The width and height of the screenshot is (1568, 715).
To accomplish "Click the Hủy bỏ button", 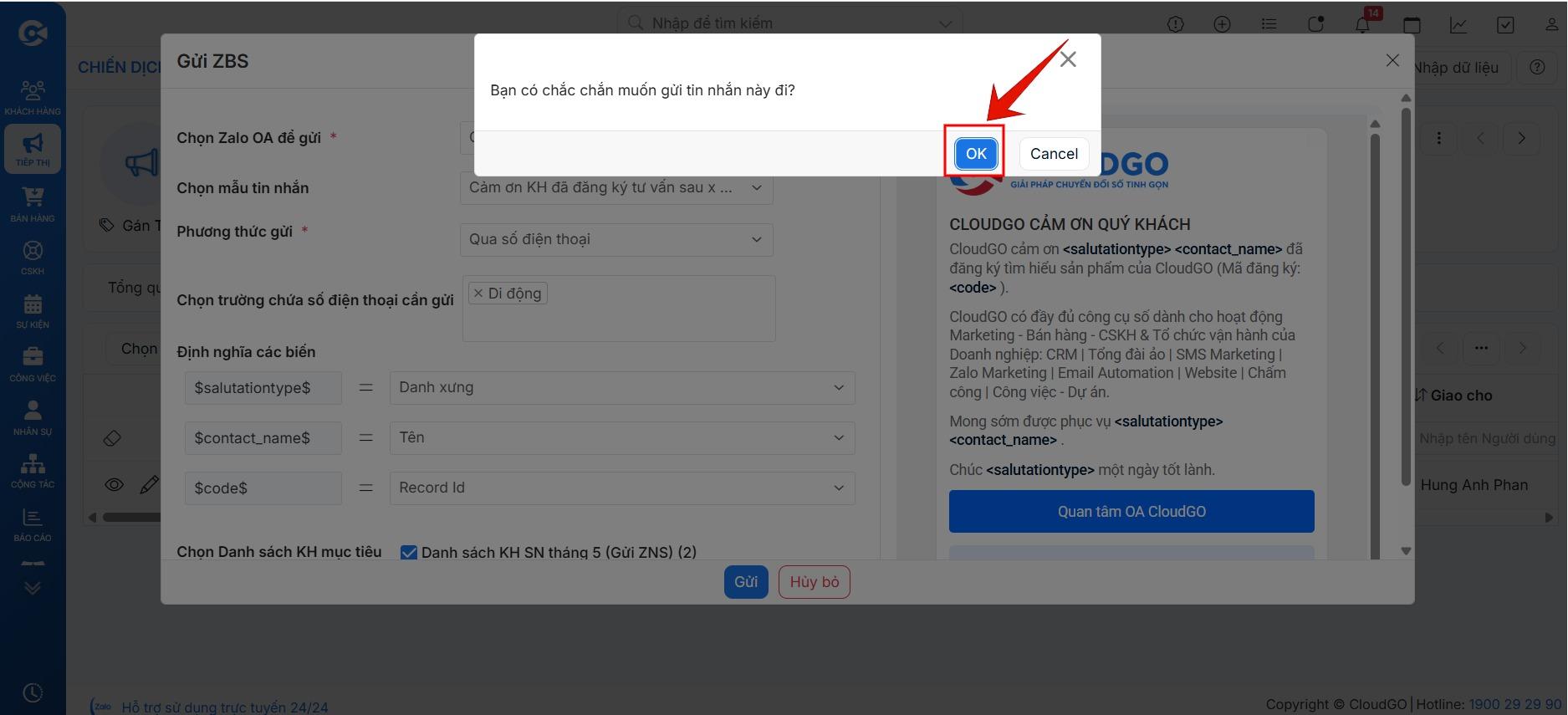I will [814, 582].
